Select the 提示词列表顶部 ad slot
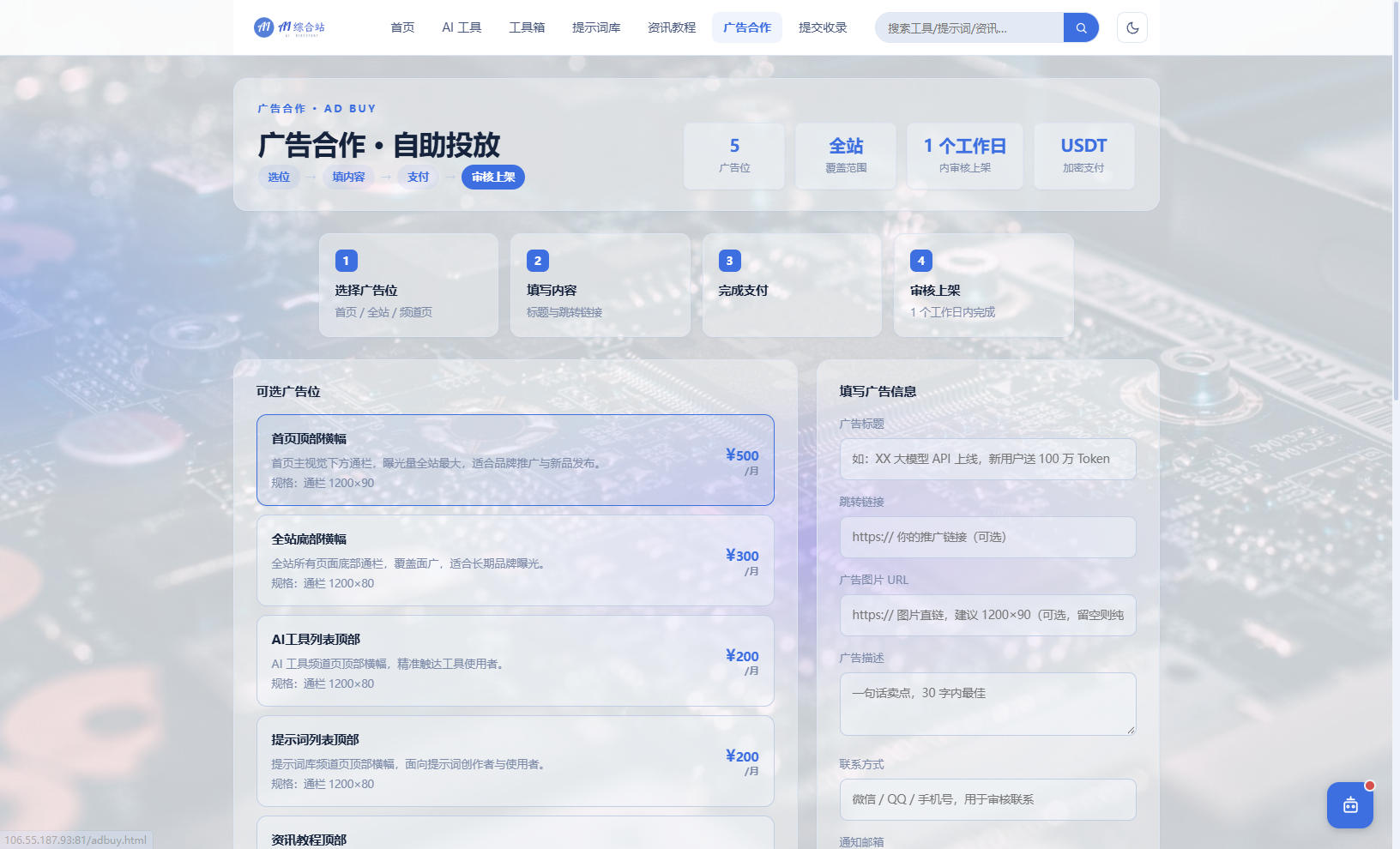 click(x=516, y=762)
